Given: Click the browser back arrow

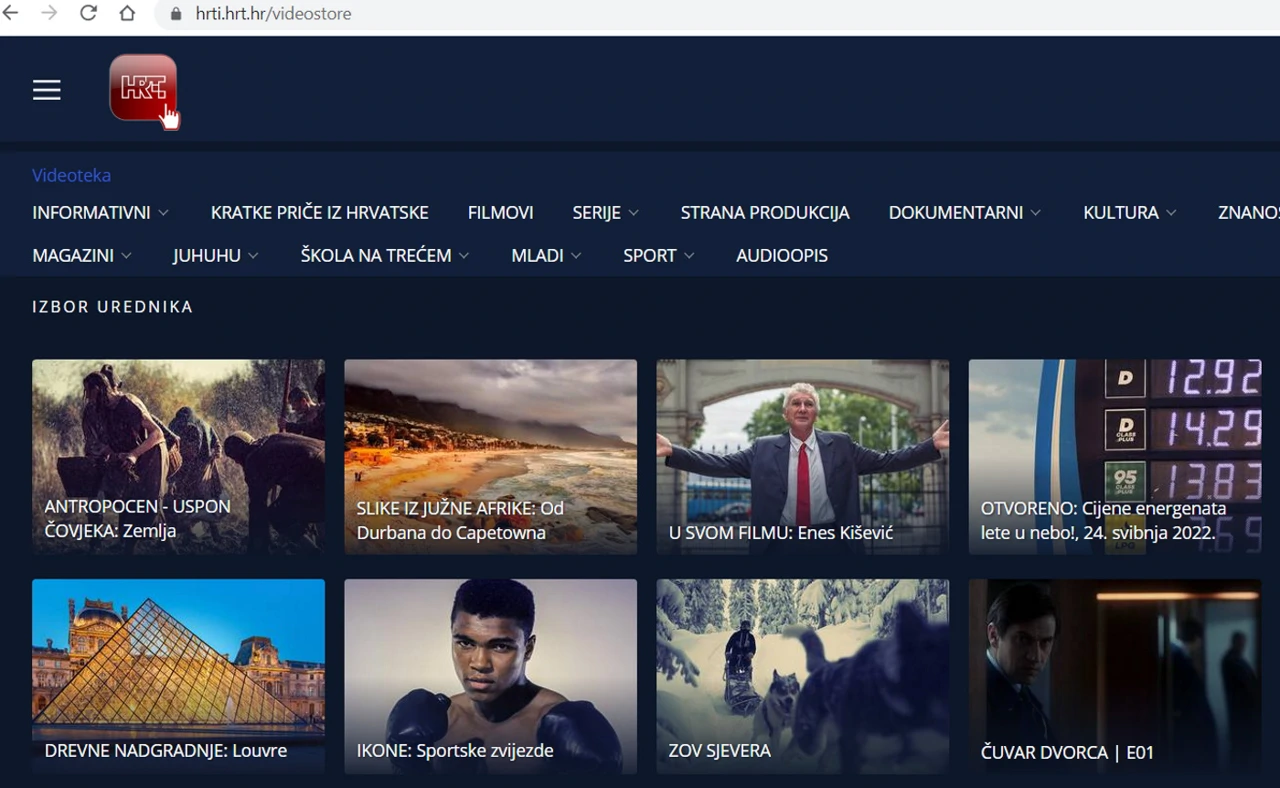Looking at the screenshot, I should (11, 13).
